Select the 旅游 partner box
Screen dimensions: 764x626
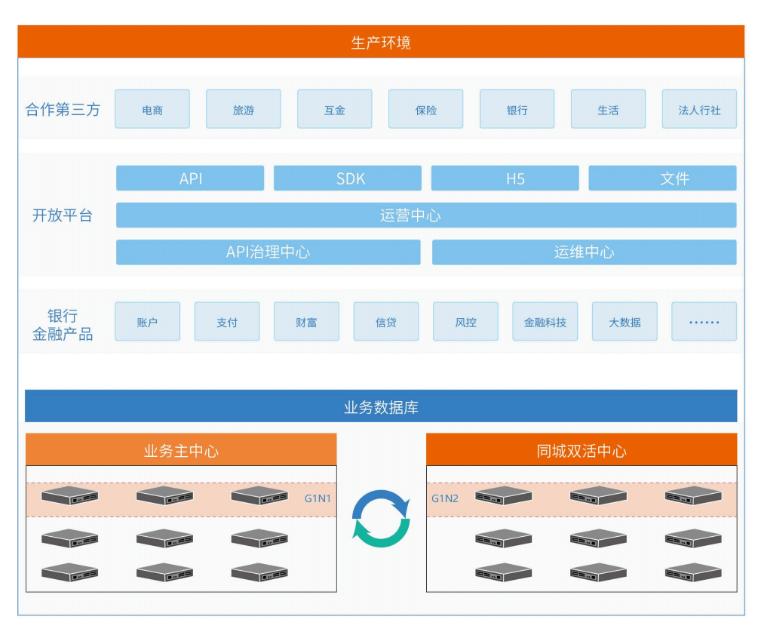(243, 110)
